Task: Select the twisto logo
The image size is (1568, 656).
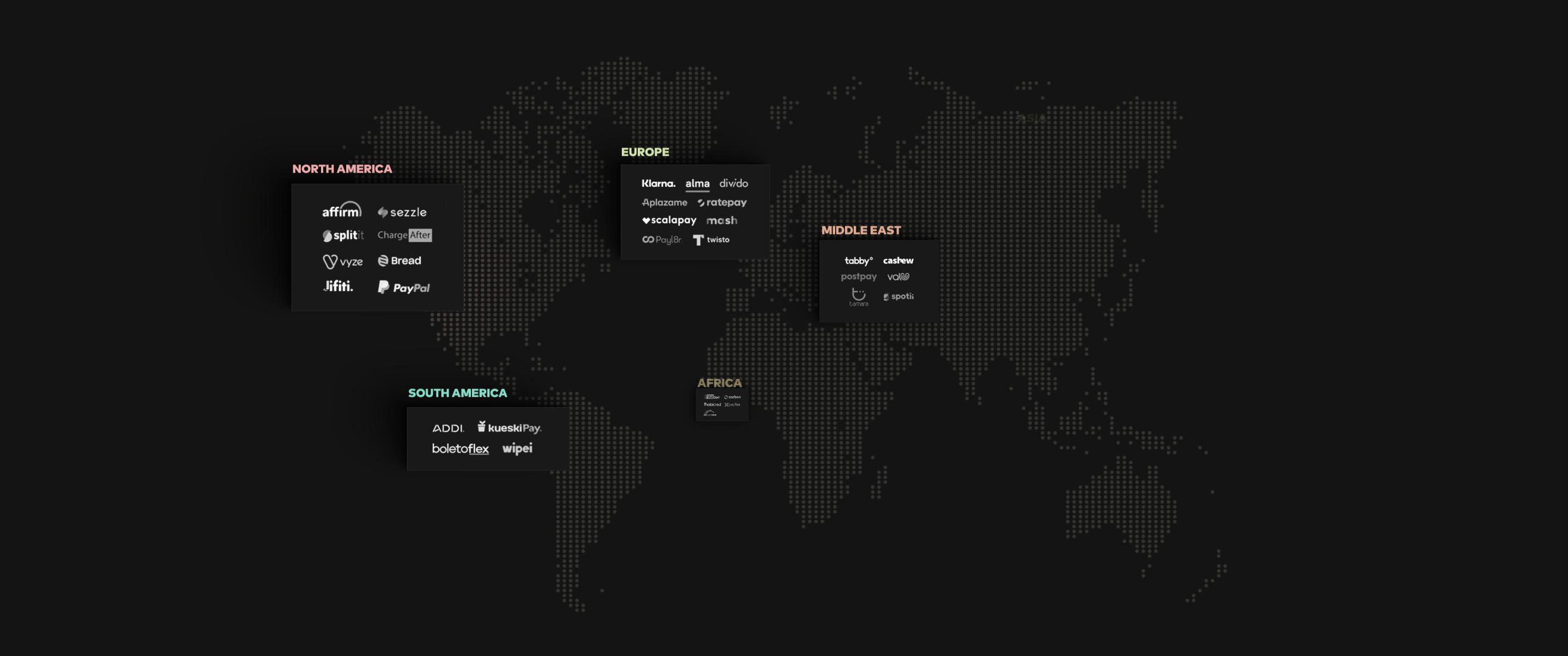Action: [711, 240]
